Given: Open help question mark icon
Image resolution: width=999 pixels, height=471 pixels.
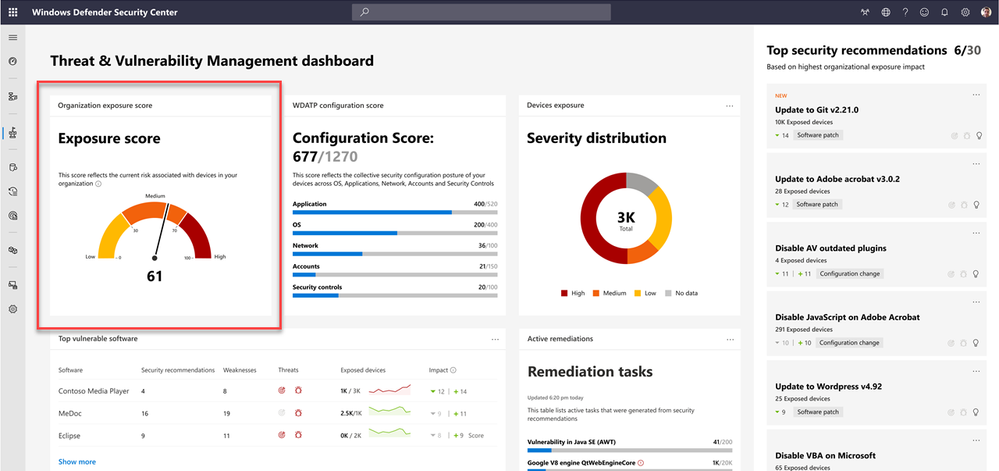Looking at the screenshot, I should (x=905, y=12).
